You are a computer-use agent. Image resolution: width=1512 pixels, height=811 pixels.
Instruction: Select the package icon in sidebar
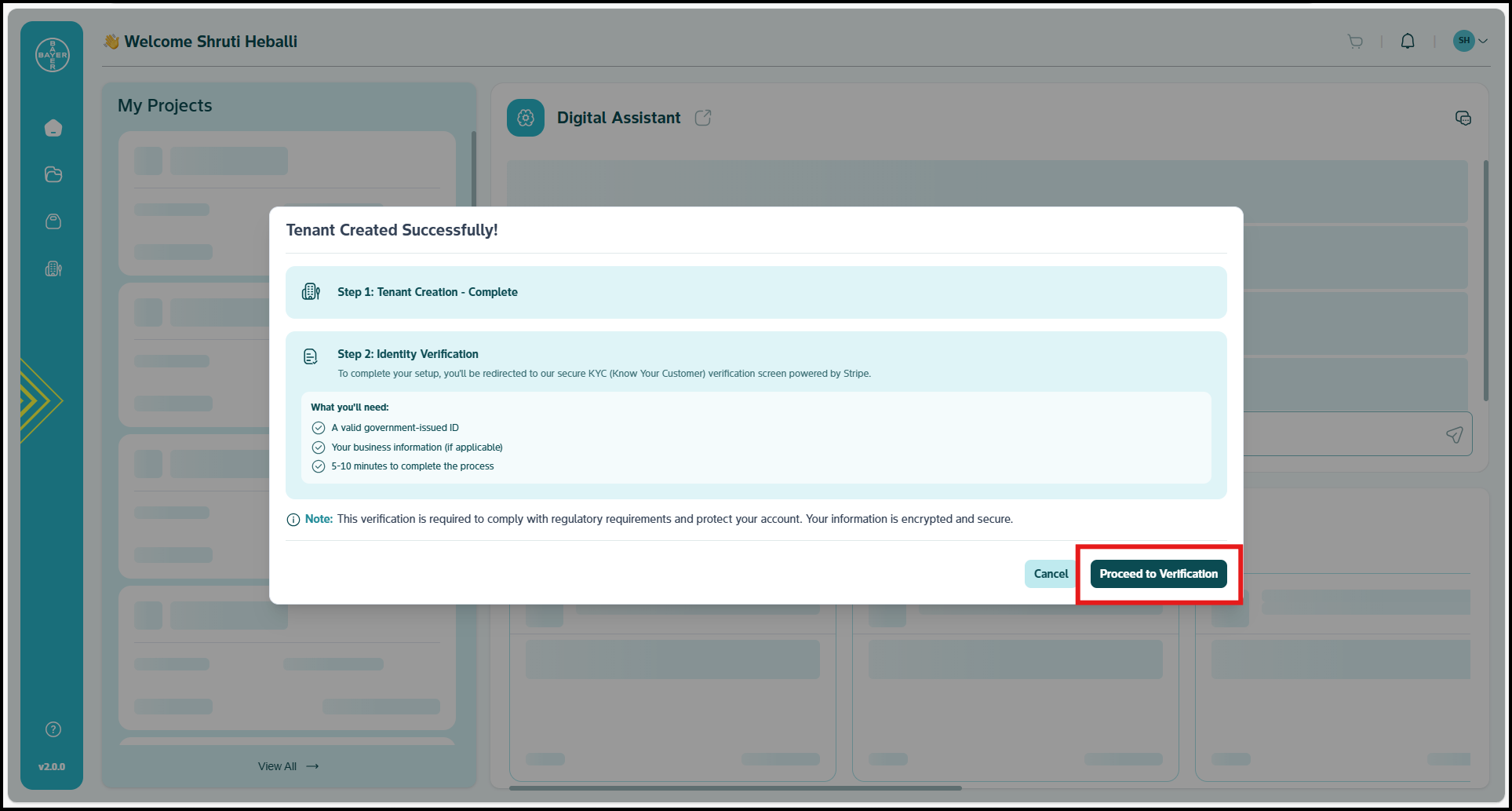click(x=53, y=221)
